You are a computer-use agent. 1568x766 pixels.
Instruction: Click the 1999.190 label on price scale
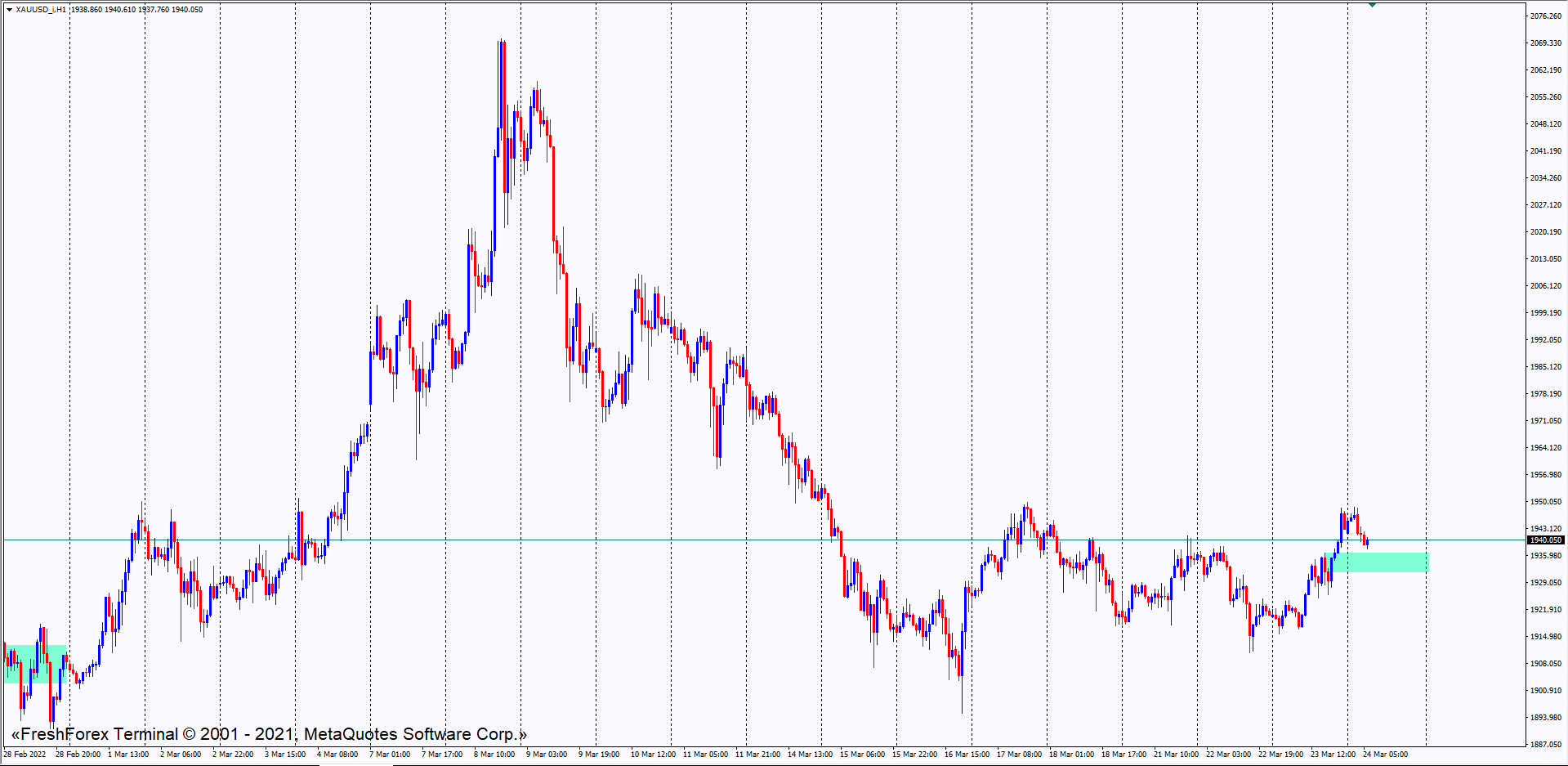[x=1545, y=313]
